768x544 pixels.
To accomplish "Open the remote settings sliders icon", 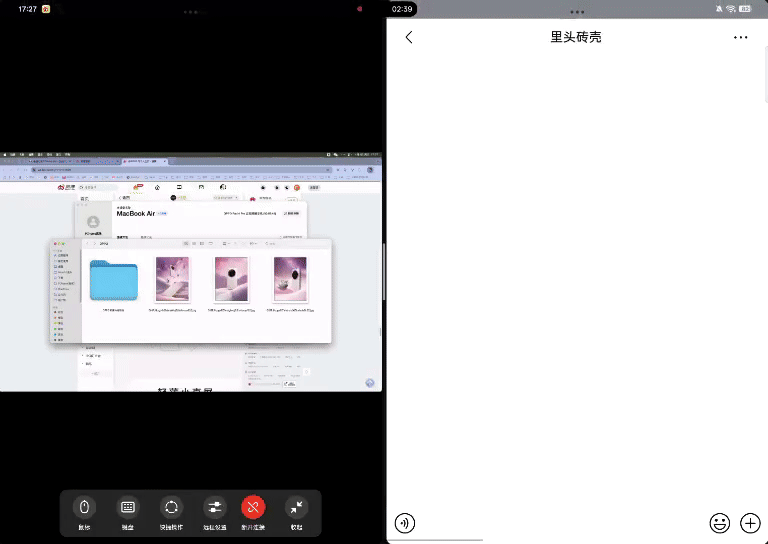I will click(215, 507).
